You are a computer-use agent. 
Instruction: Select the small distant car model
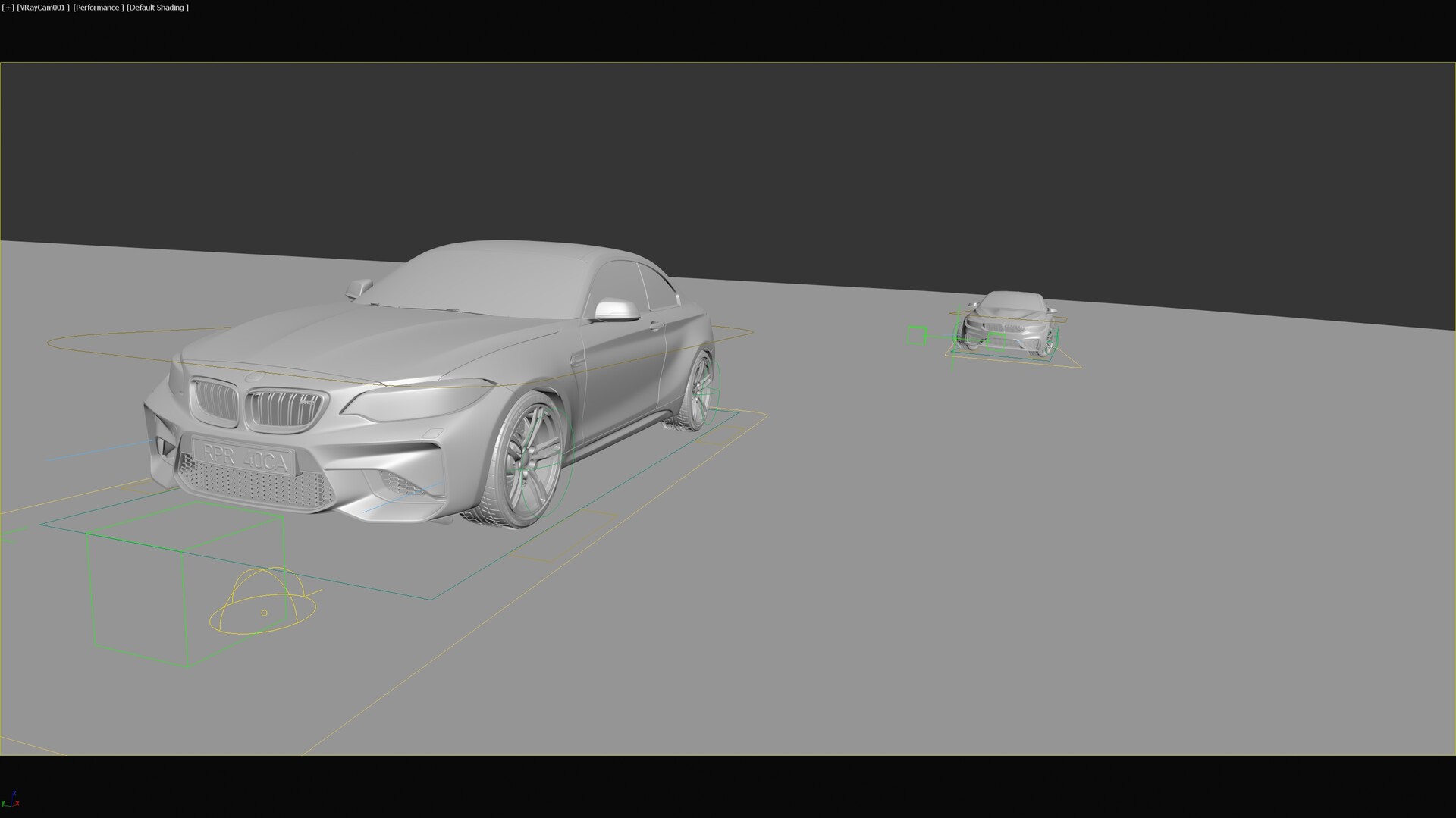pyautogui.click(x=1009, y=324)
